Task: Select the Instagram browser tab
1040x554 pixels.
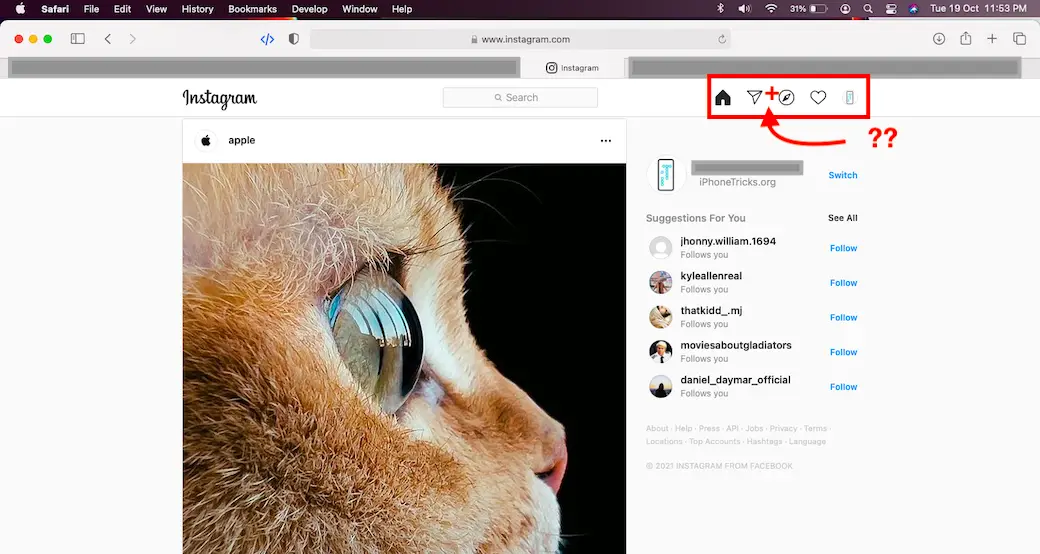Action: [x=573, y=68]
